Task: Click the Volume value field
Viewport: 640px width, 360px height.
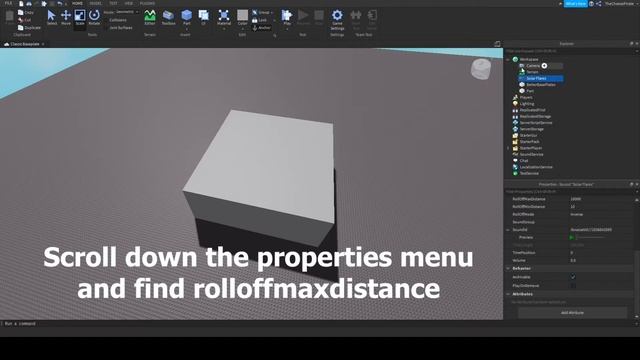Action: (x=601, y=260)
